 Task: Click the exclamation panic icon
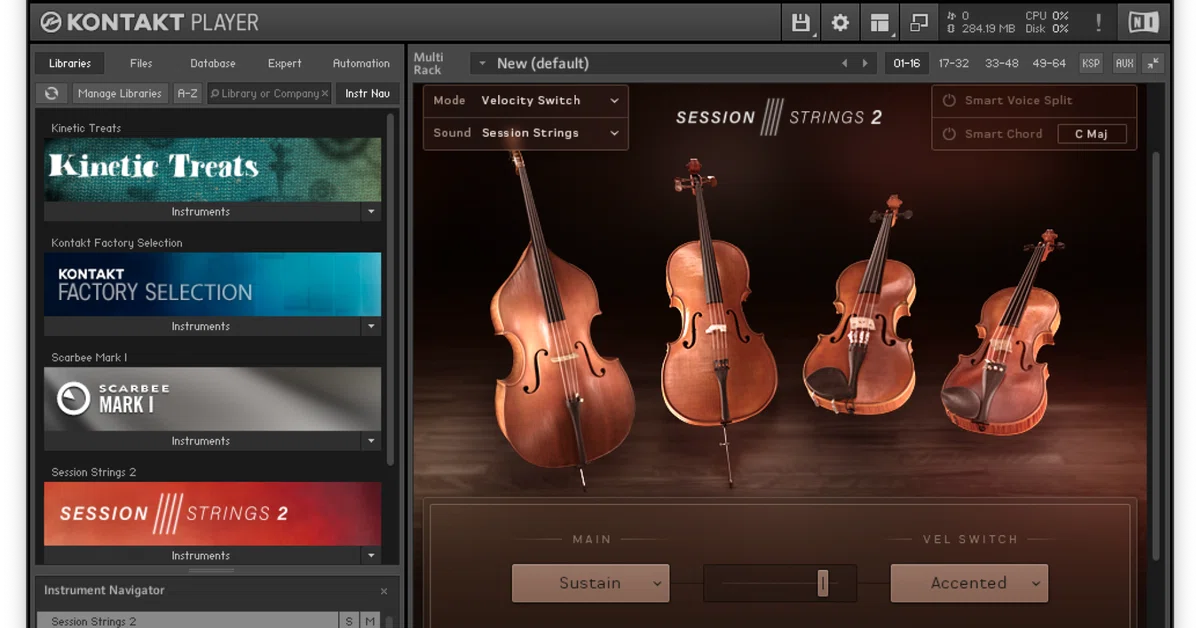(x=1098, y=22)
